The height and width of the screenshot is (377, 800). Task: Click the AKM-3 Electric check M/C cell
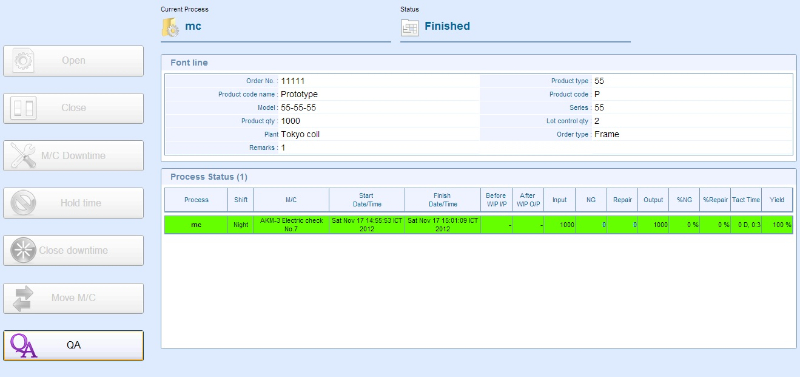[291, 225]
